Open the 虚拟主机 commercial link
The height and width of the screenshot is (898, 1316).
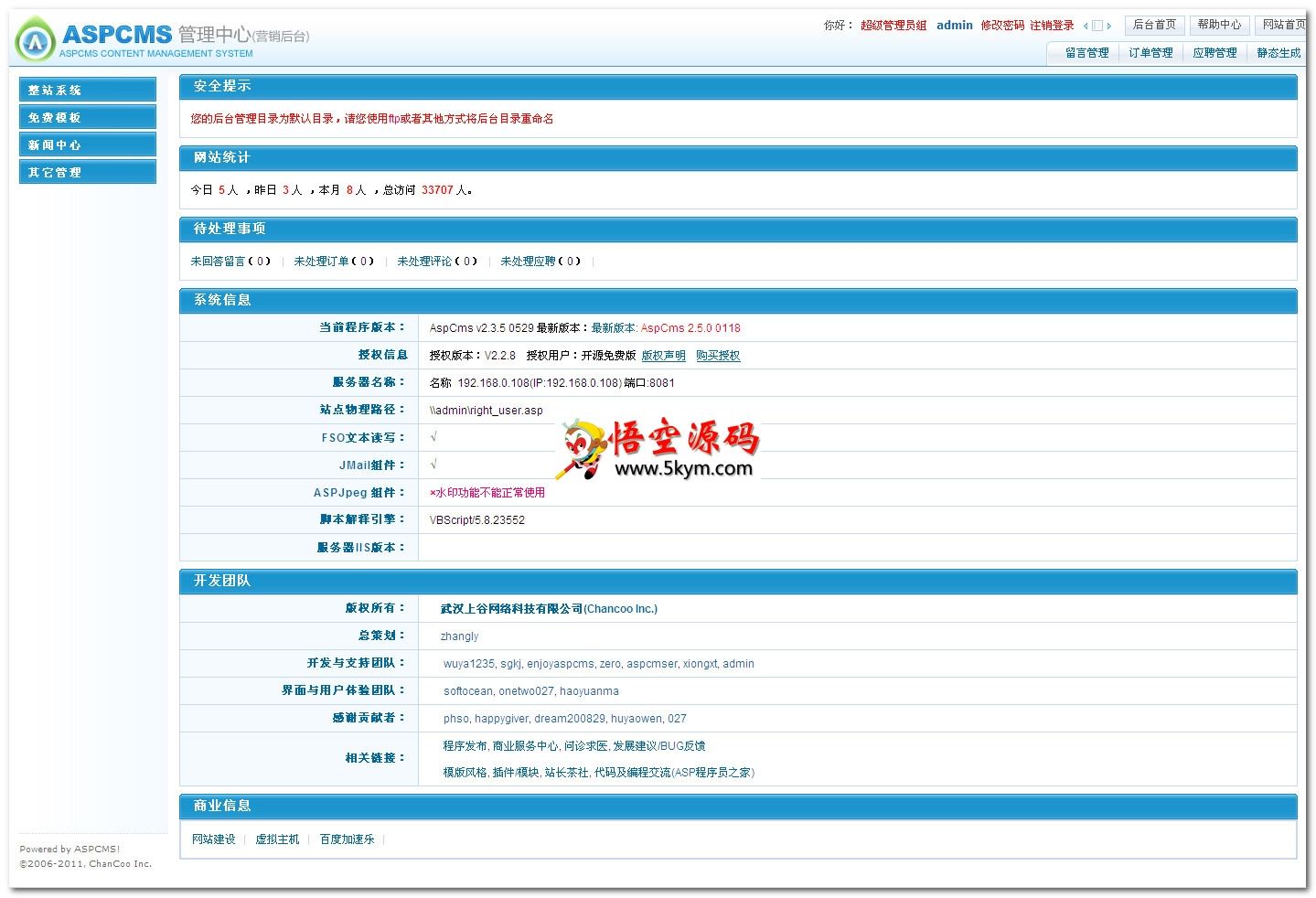[x=277, y=839]
